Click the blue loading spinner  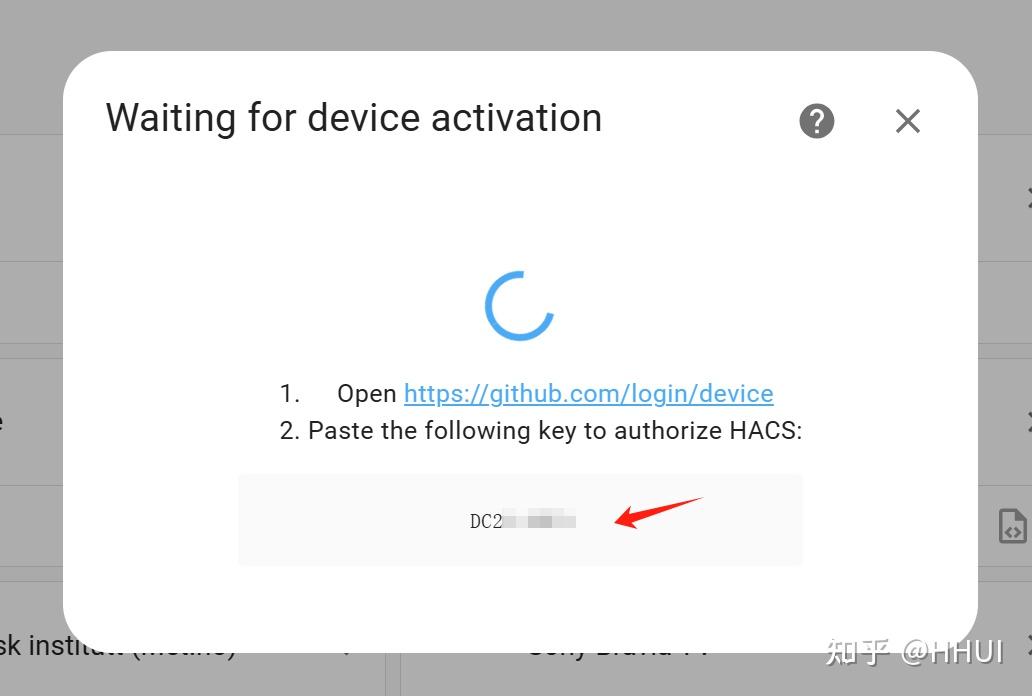coord(519,306)
